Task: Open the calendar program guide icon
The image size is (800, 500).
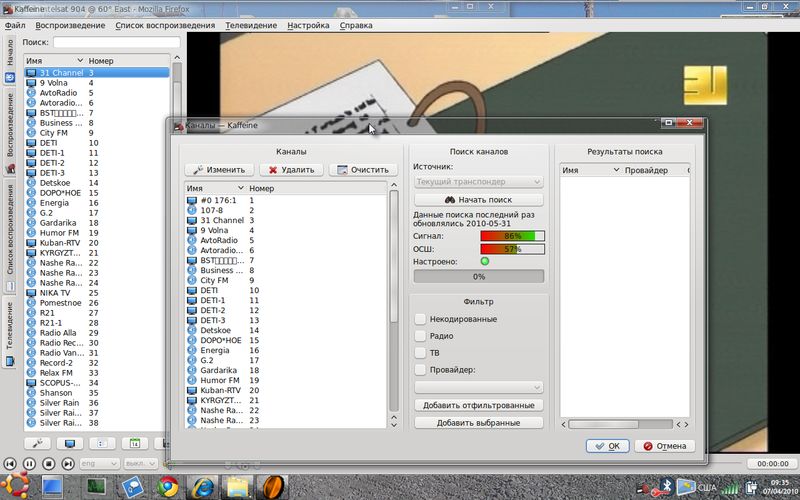Action: click(135, 443)
